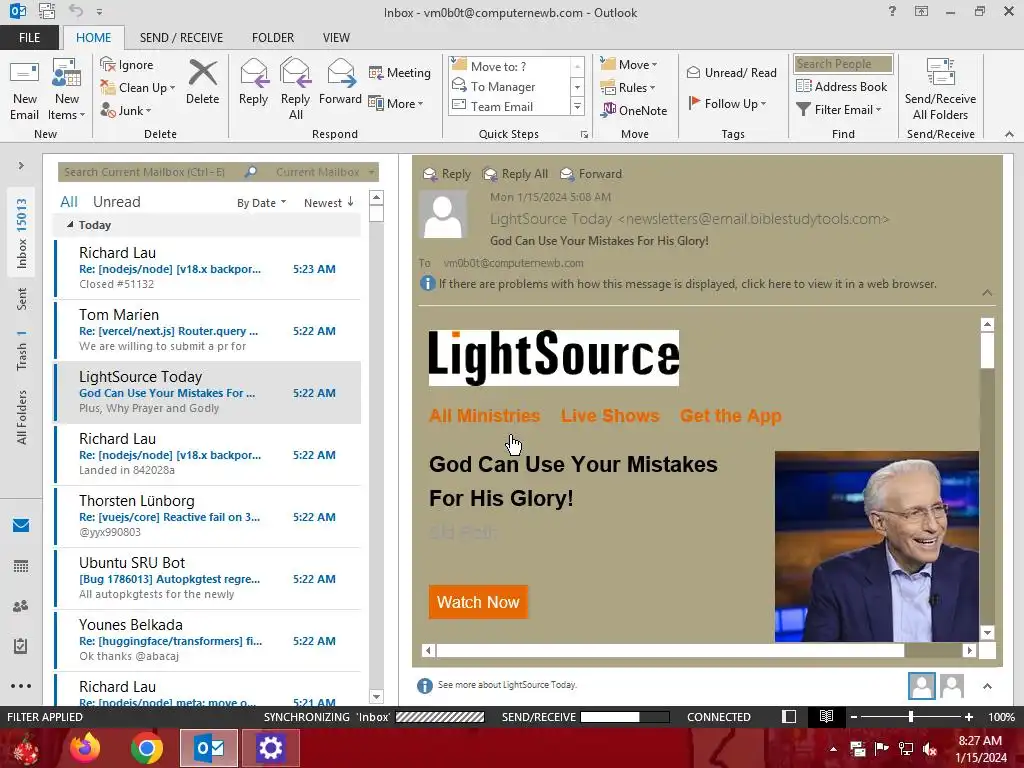This screenshot has width=1024, height=768.
Task: Click Forward in the reading pane
Action: pos(591,174)
